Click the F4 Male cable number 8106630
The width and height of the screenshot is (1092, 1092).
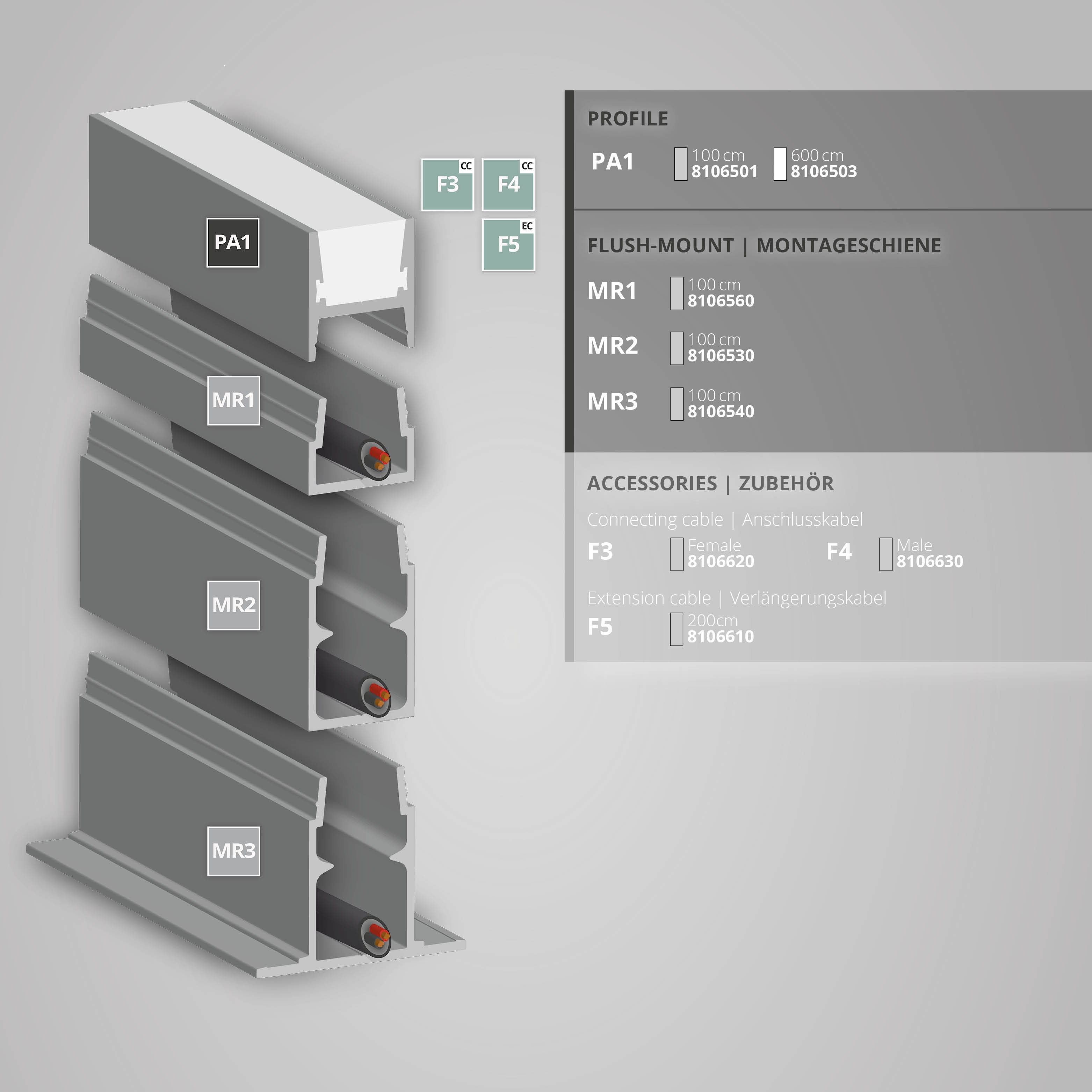pos(930,562)
